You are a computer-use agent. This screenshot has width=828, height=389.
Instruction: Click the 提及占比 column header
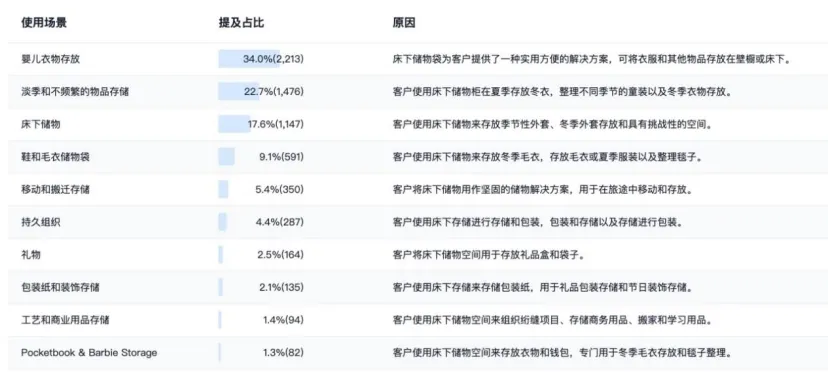241,23
